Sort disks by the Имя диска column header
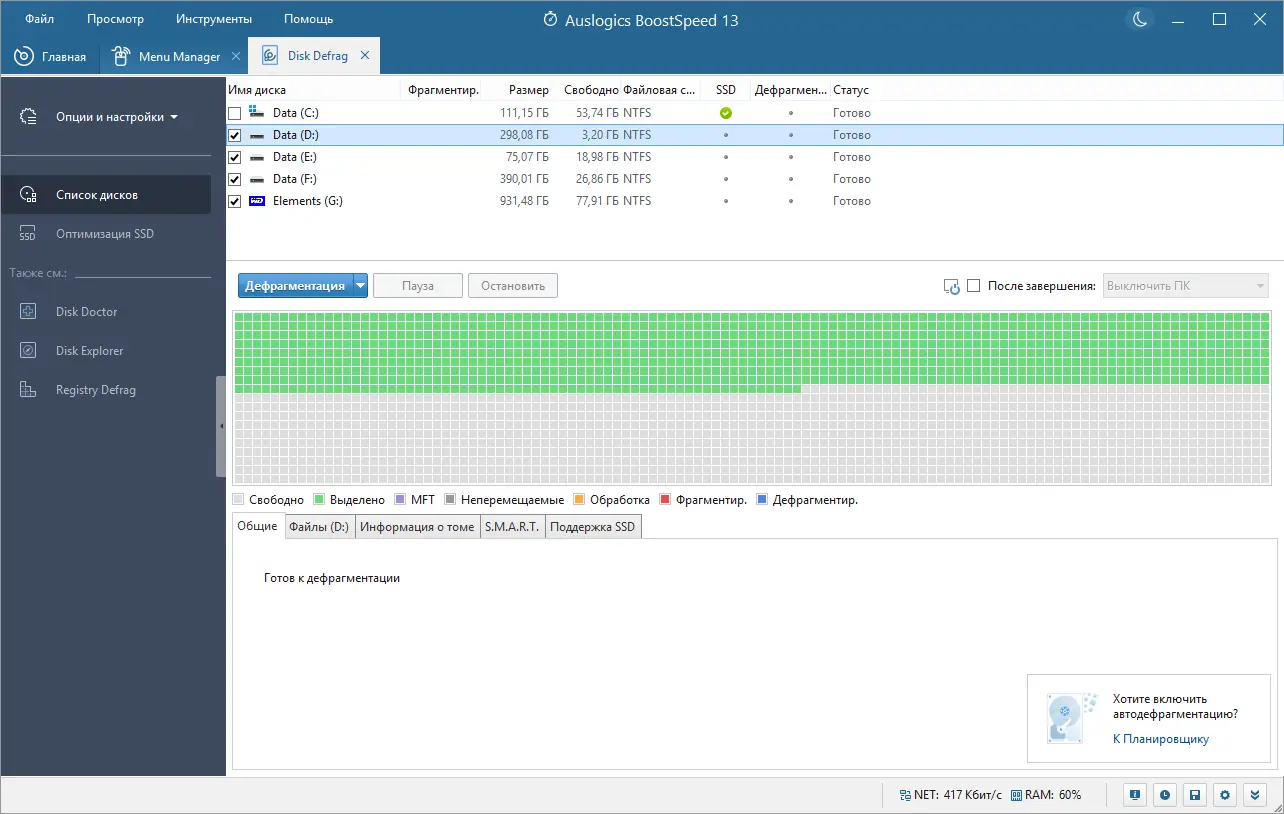 pyautogui.click(x=314, y=90)
